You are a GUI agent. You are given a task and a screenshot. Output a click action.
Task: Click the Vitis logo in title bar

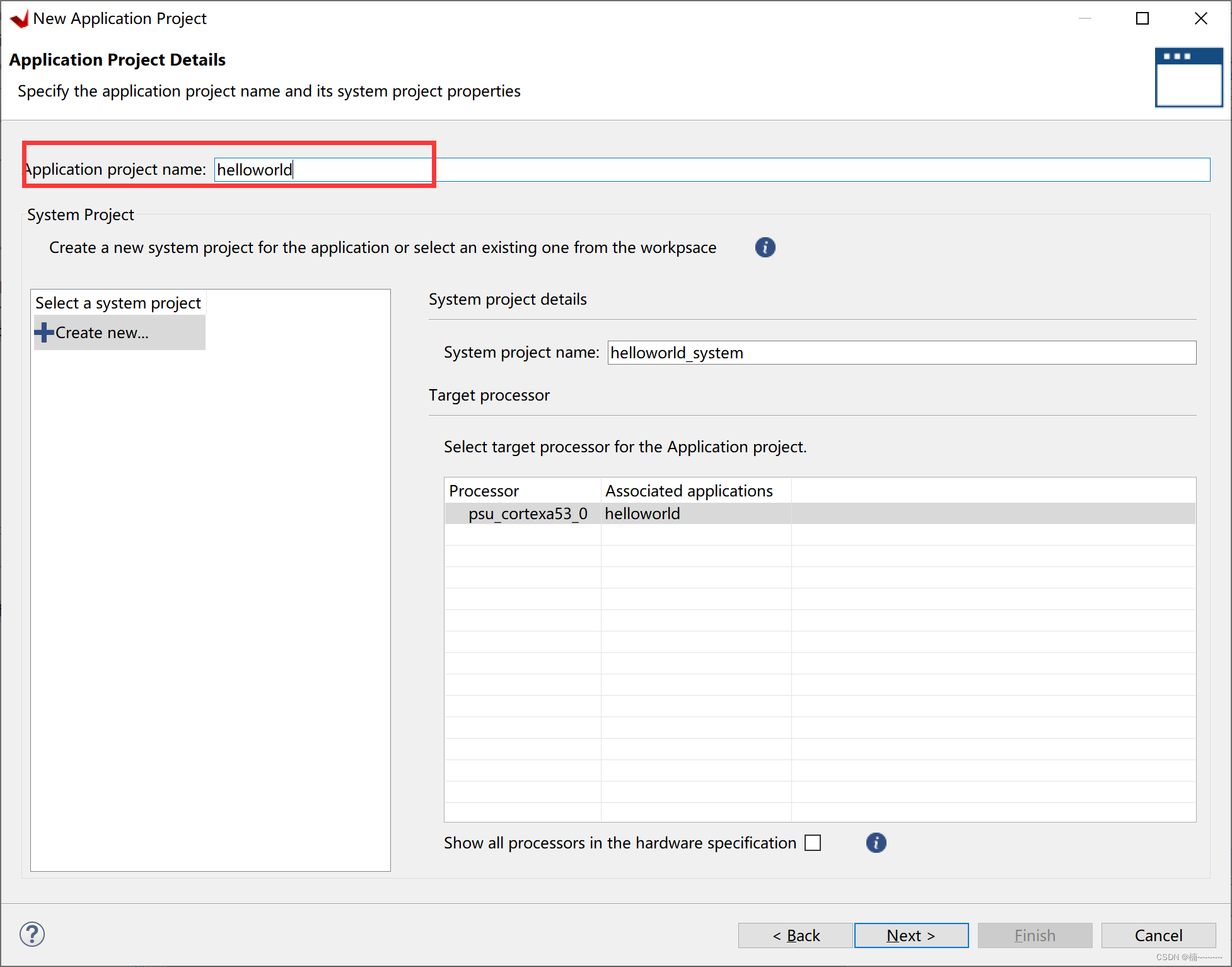20,18
